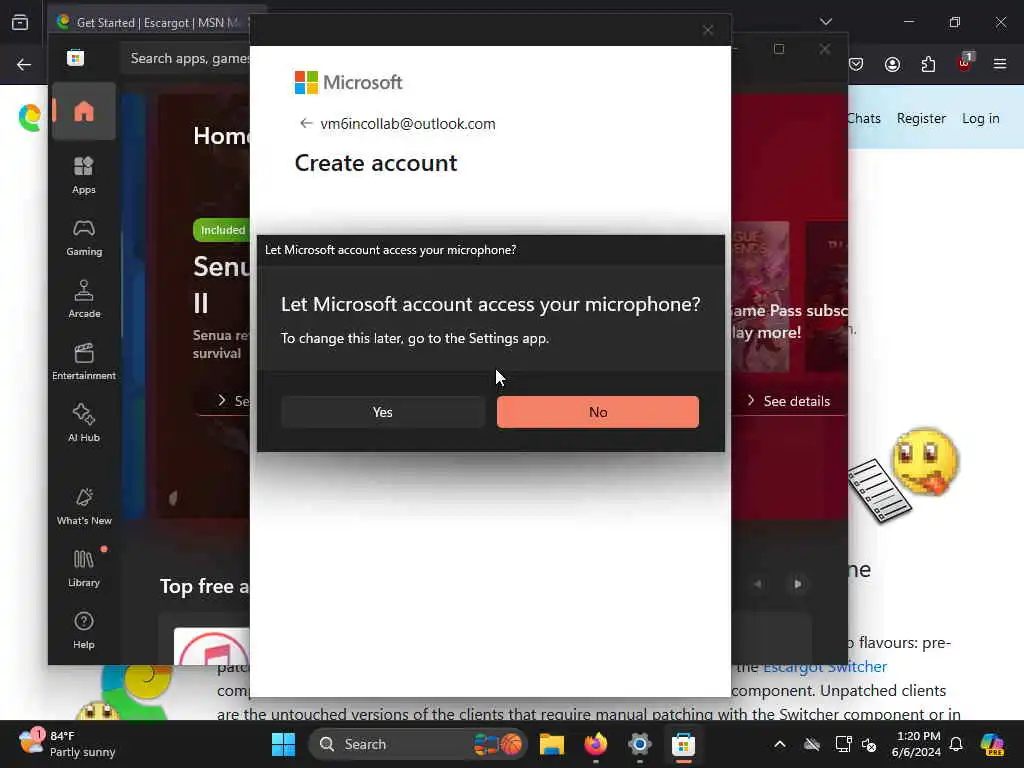The width and height of the screenshot is (1024, 768).
Task: Open Gaming section in Microsoft Store sidebar
Action: click(84, 238)
